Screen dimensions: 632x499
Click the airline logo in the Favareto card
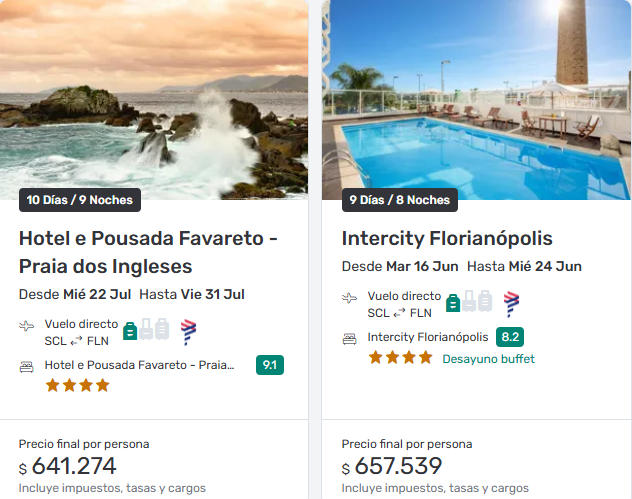pyautogui.click(x=188, y=332)
